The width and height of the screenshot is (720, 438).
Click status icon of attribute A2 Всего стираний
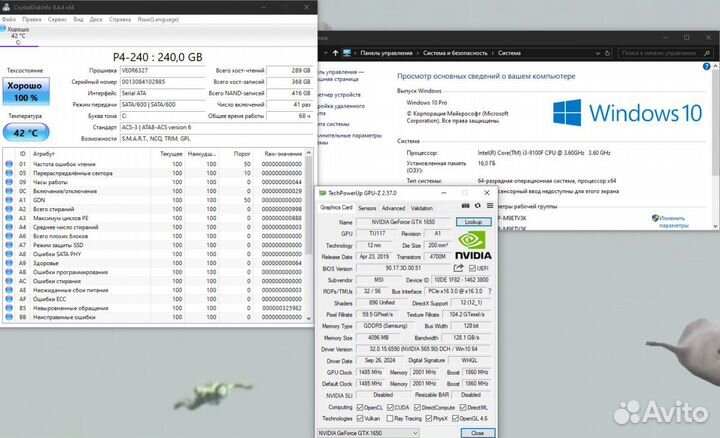point(9,209)
